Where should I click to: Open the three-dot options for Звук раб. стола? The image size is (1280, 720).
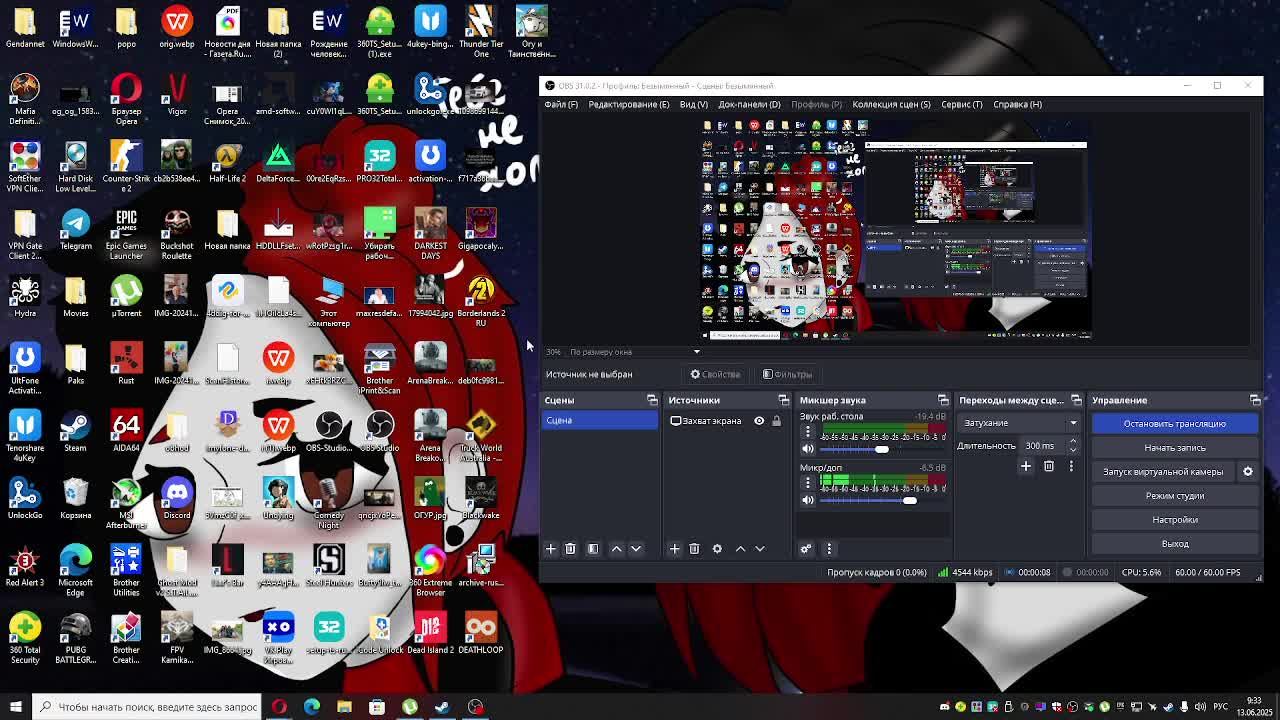tap(808, 432)
